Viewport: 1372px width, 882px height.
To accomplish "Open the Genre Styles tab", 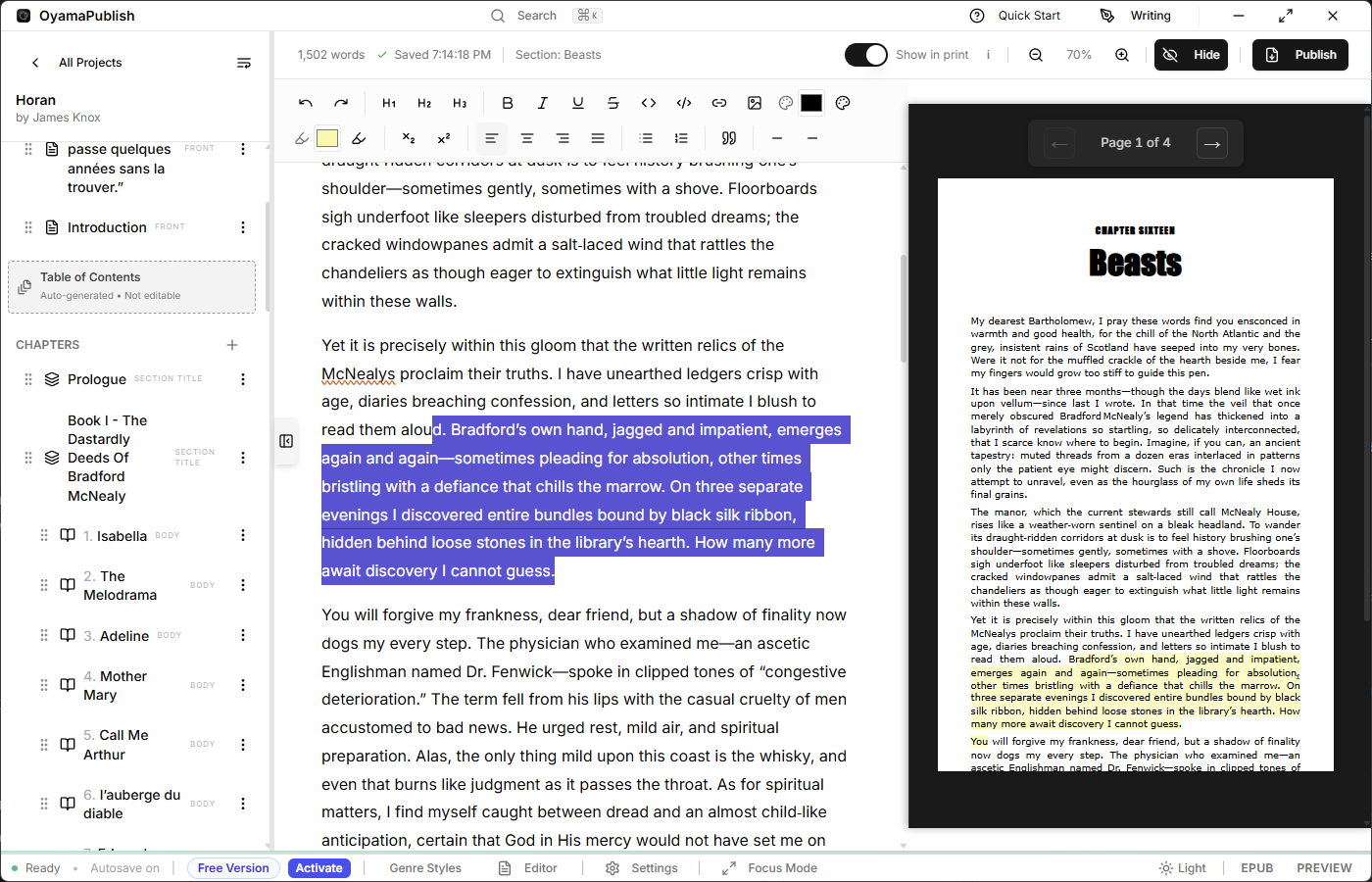I will click(x=424, y=868).
